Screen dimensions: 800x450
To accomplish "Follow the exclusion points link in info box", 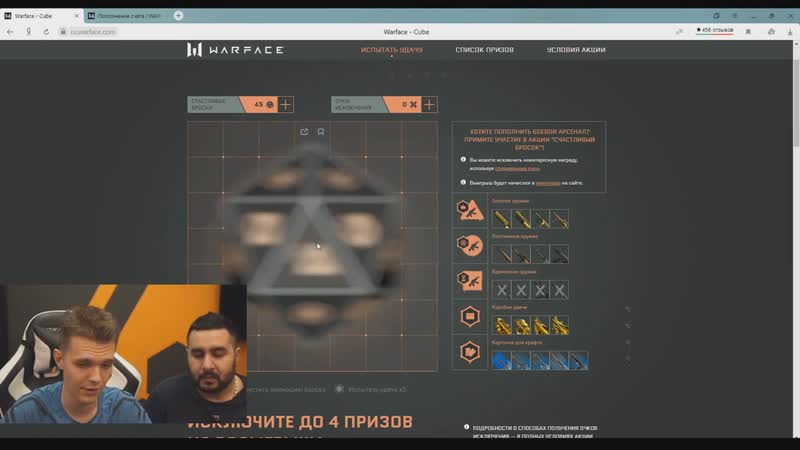I will click(517, 168).
